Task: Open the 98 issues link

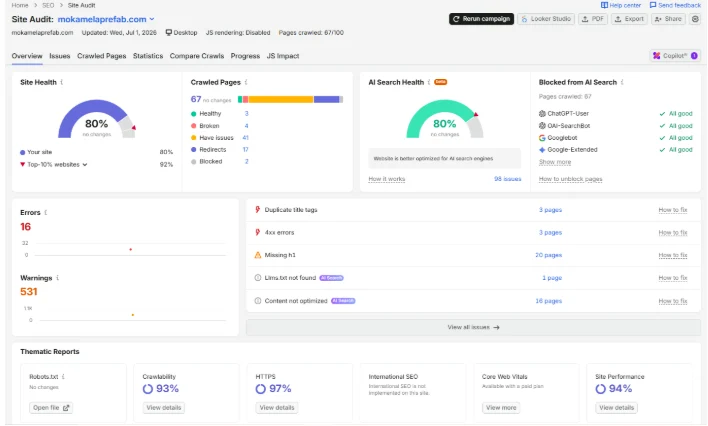Action: click(x=508, y=179)
